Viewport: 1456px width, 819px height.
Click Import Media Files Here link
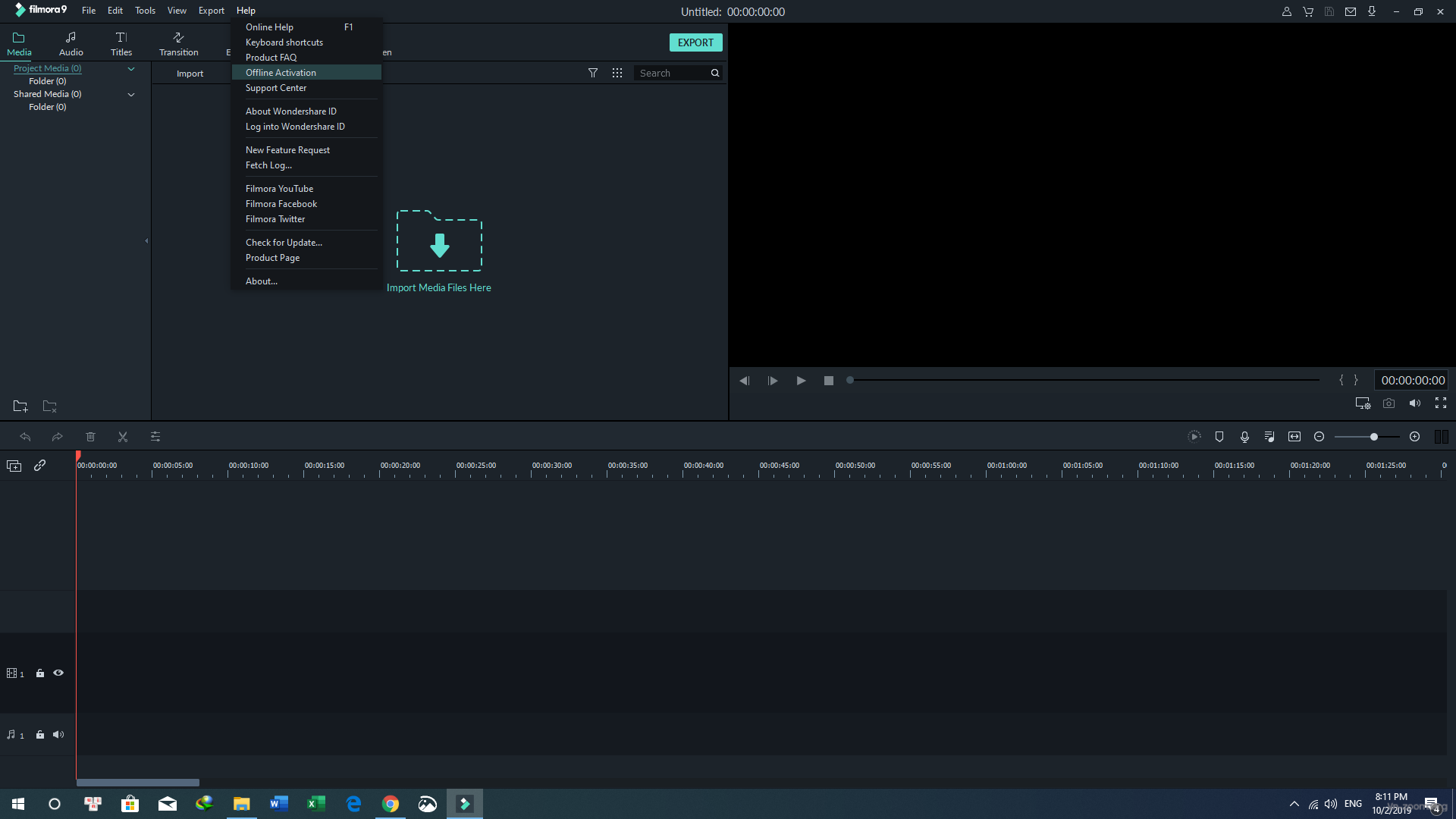click(x=438, y=287)
